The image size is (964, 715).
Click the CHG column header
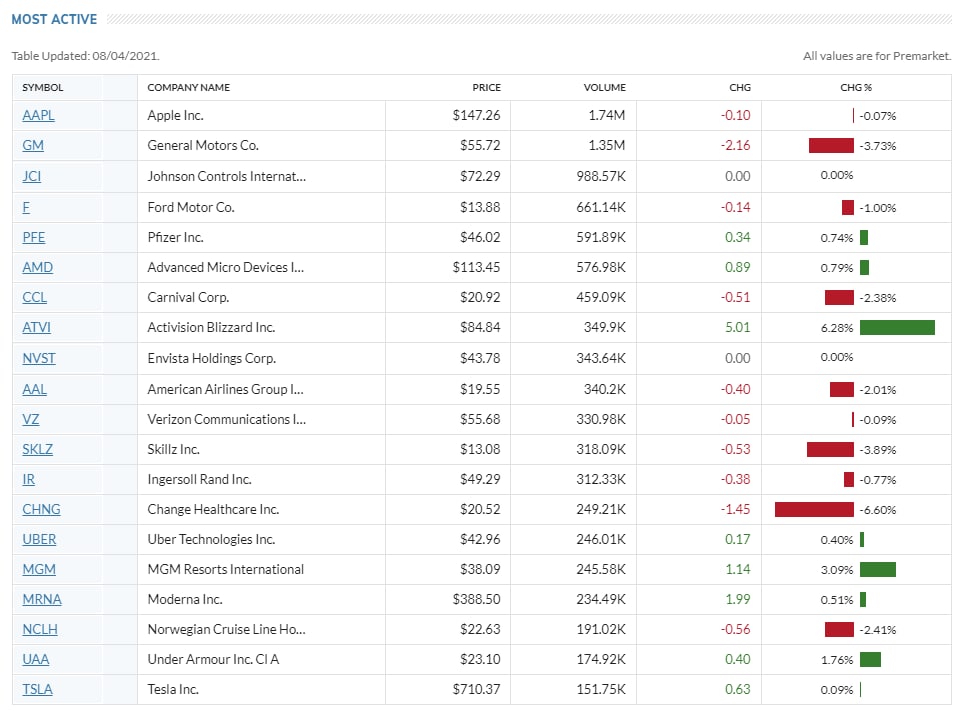740,87
